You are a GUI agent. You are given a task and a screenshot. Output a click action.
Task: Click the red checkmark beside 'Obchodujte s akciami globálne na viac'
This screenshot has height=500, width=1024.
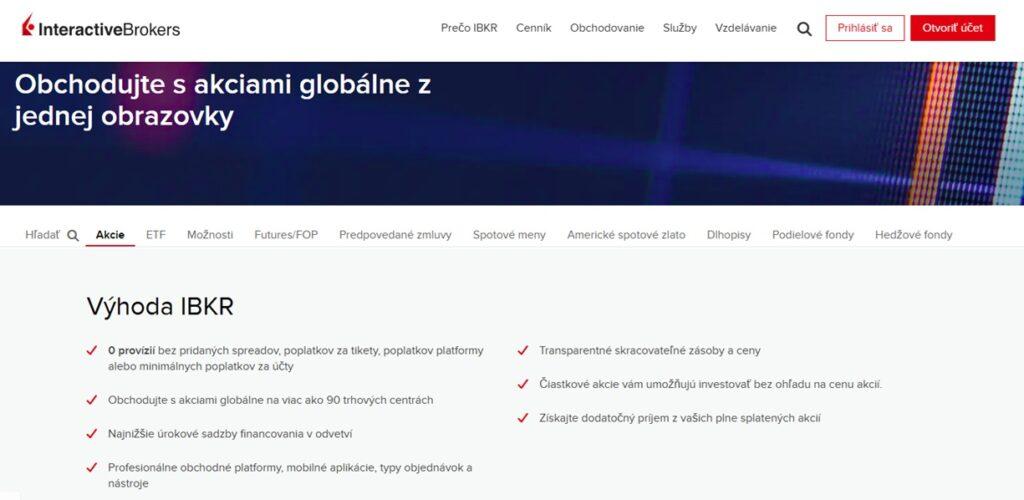91,400
